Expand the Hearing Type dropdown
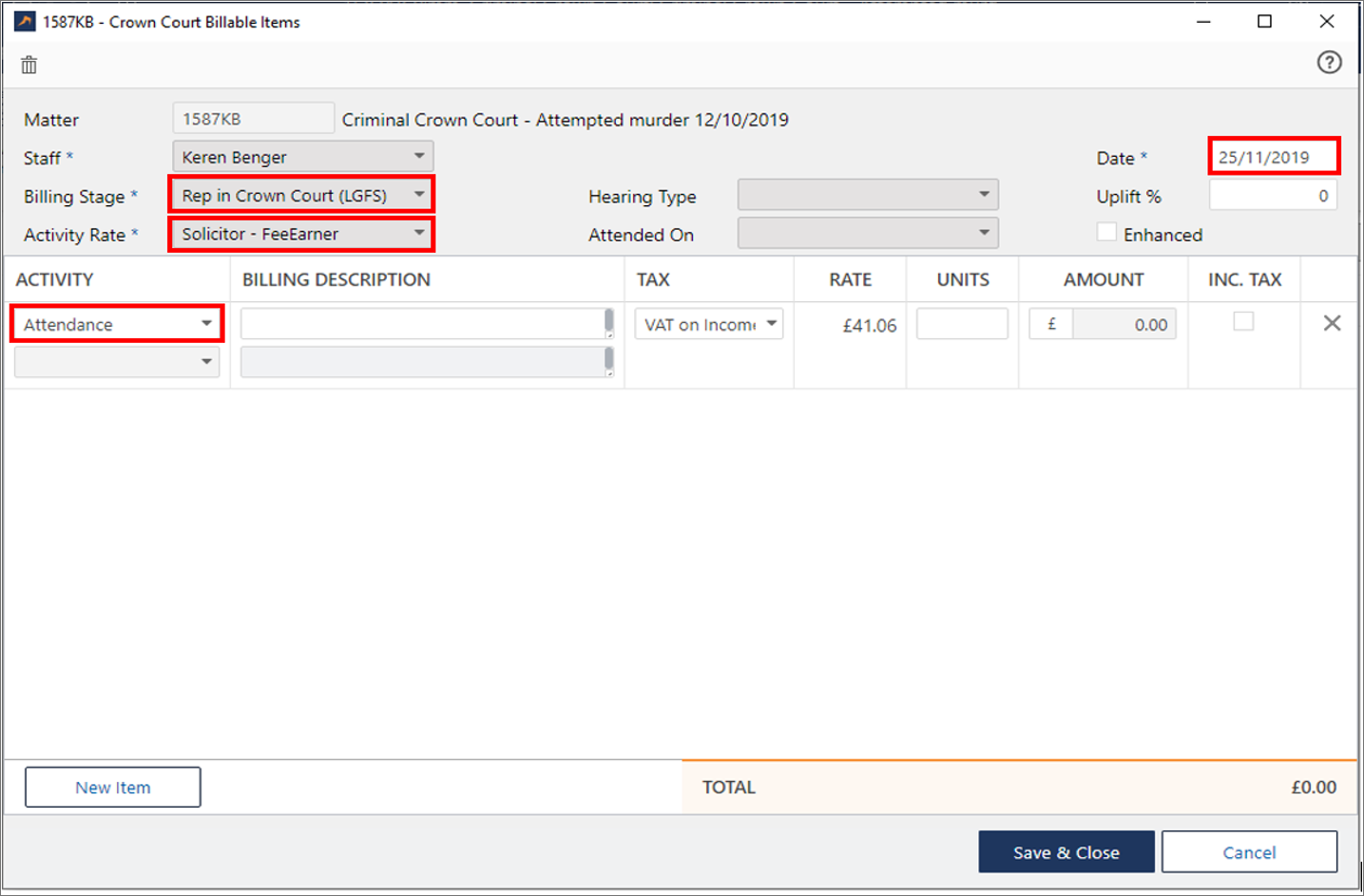The height and width of the screenshot is (896, 1364). coord(867,196)
